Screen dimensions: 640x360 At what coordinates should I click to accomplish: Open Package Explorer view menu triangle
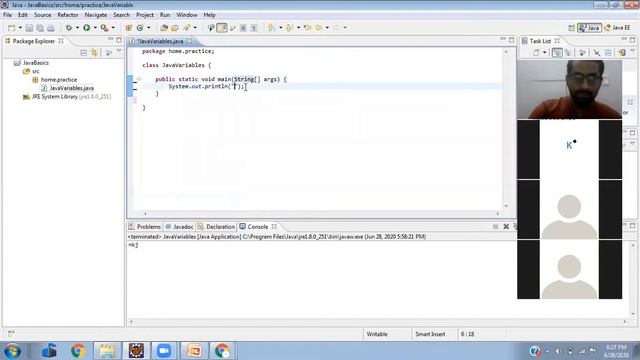click(119, 52)
